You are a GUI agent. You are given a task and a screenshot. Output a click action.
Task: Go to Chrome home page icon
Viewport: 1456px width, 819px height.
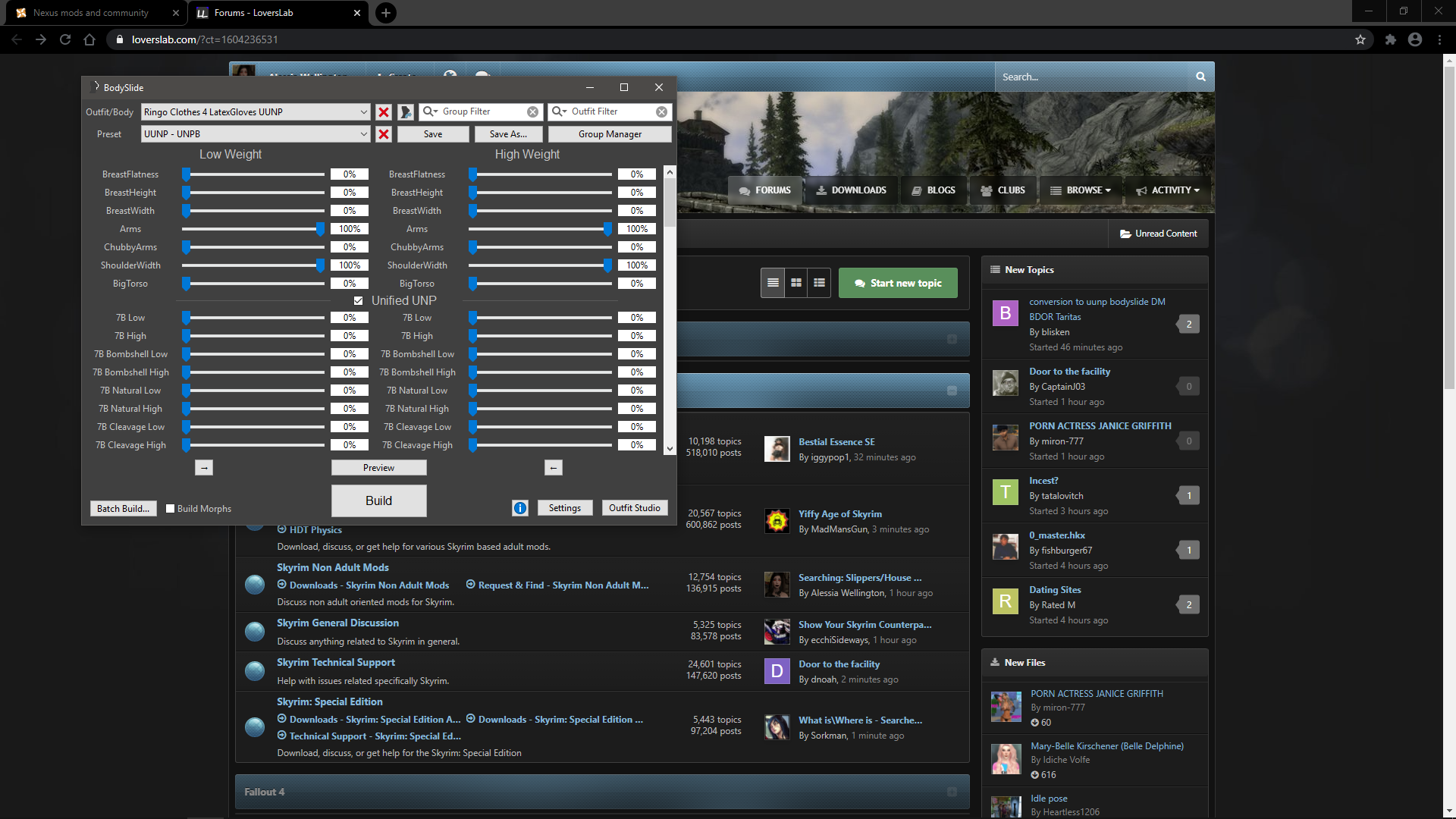(x=89, y=39)
